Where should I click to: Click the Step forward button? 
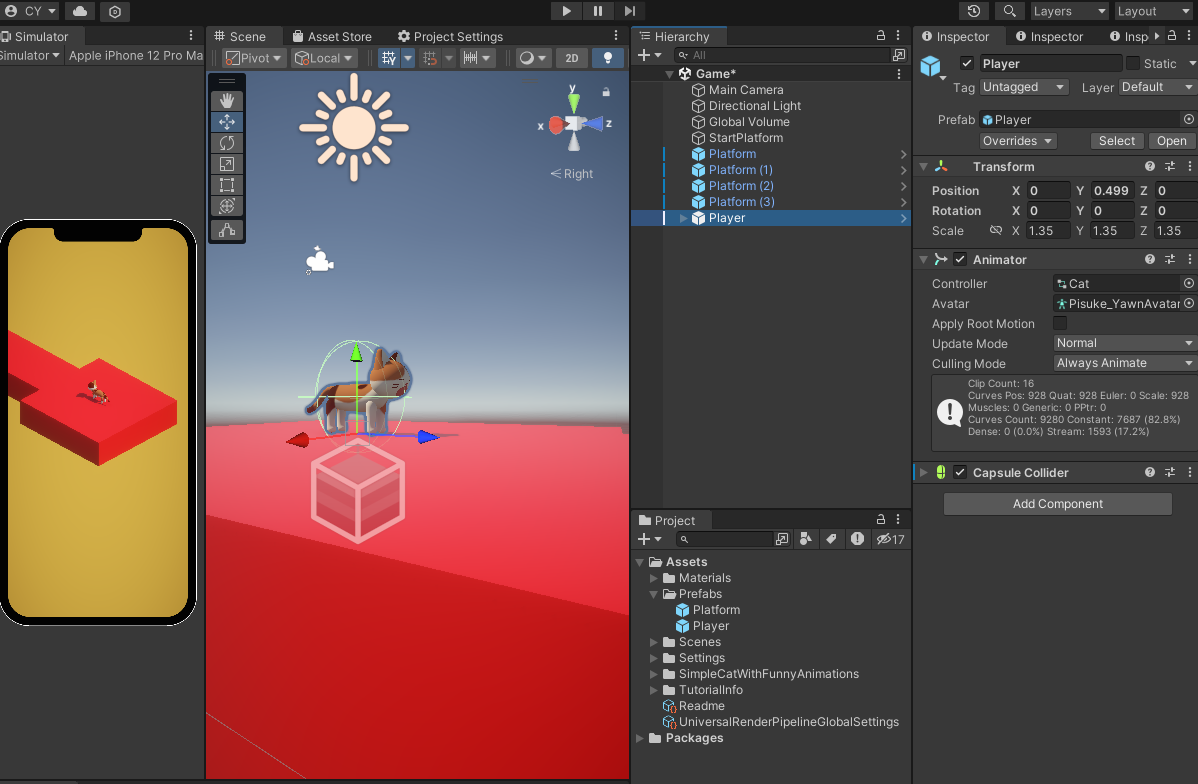tap(630, 11)
